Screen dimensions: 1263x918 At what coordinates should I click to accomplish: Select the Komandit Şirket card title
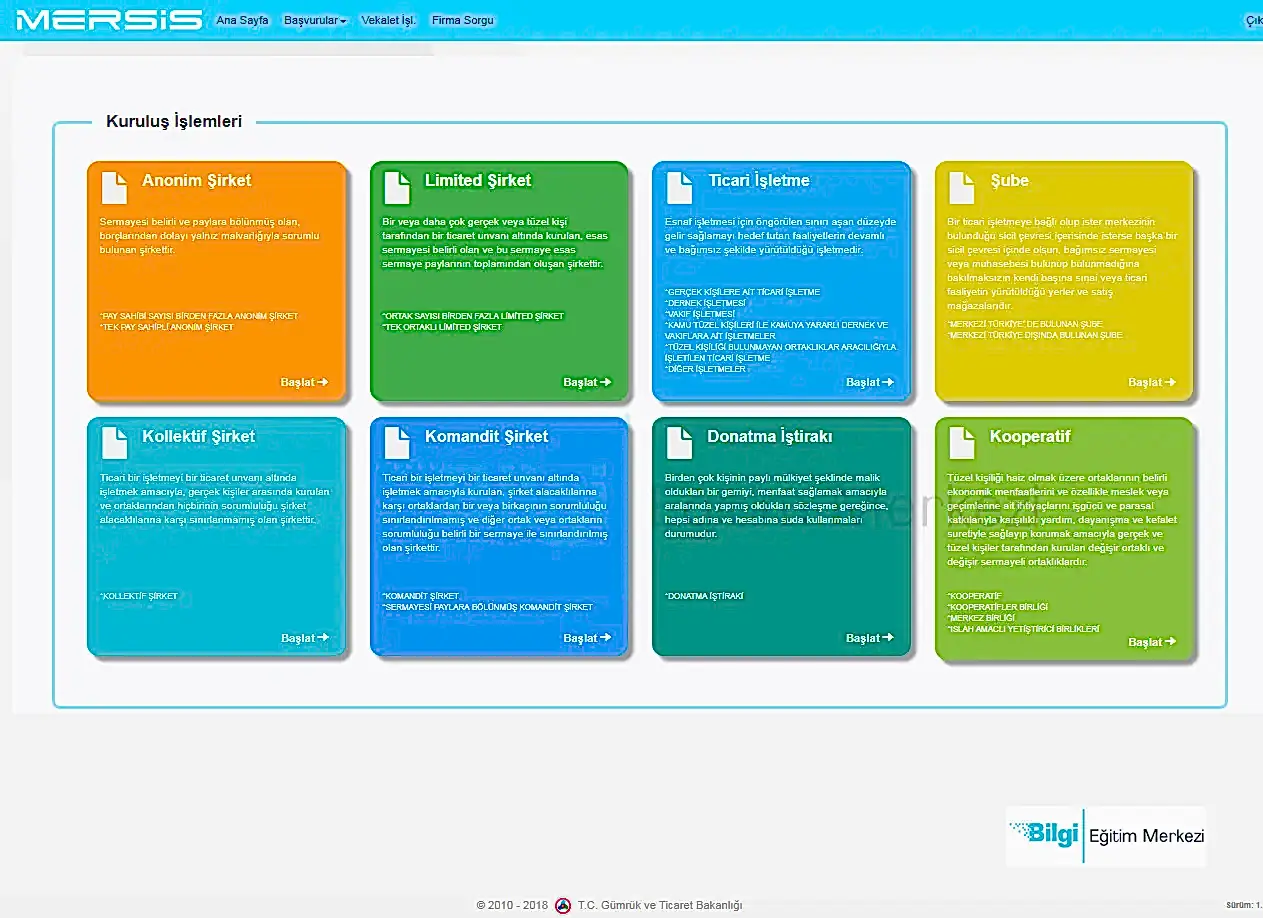coord(486,436)
